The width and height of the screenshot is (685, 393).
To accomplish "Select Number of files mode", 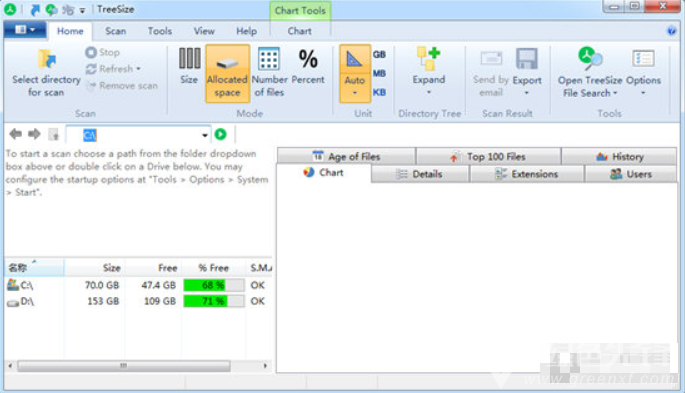I will tap(269, 72).
